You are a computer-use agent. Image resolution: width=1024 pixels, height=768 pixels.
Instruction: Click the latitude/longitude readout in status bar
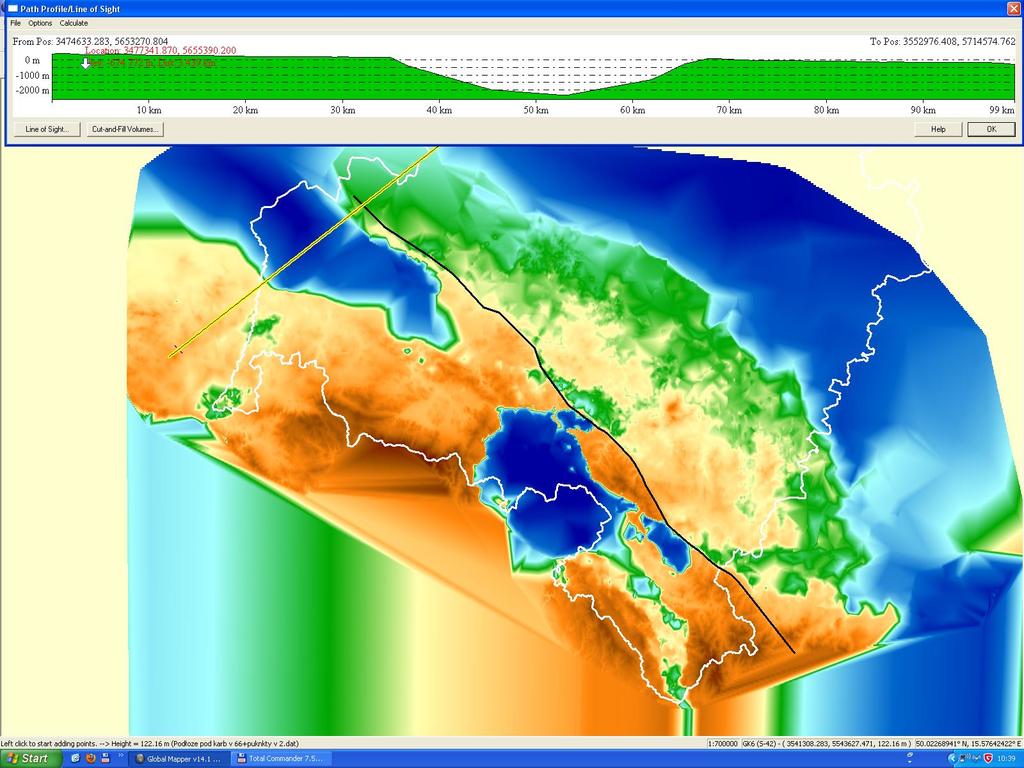(968, 744)
